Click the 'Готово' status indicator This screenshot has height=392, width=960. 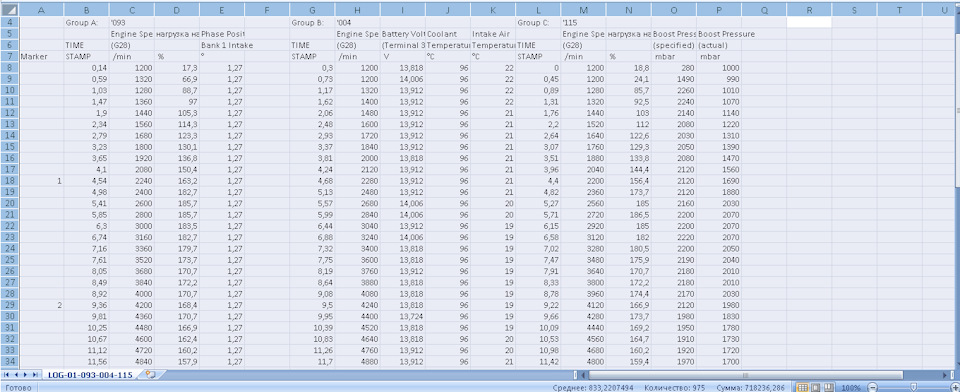pos(18,388)
